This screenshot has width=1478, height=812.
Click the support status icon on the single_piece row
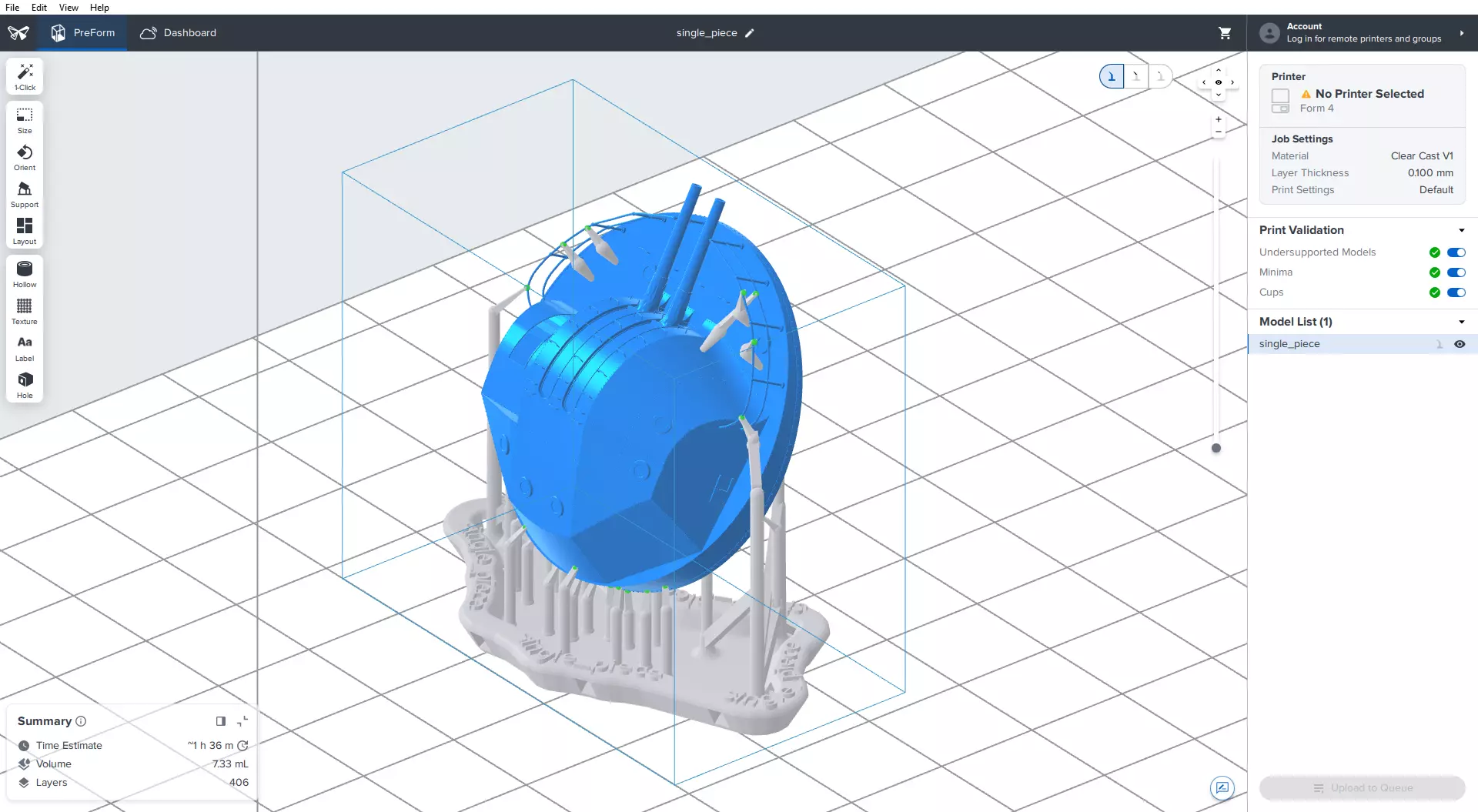(x=1440, y=344)
